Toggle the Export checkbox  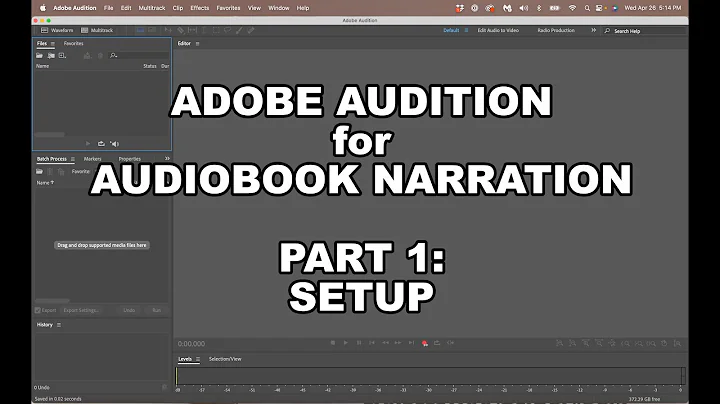point(38,310)
